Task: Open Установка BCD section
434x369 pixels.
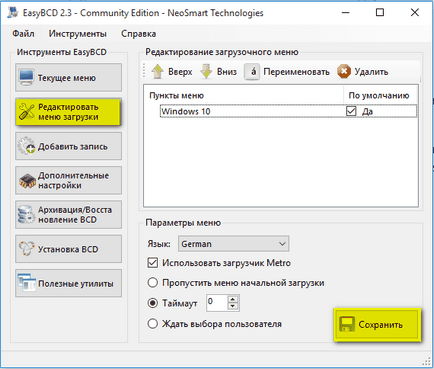Action: click(x=68, y=249)
